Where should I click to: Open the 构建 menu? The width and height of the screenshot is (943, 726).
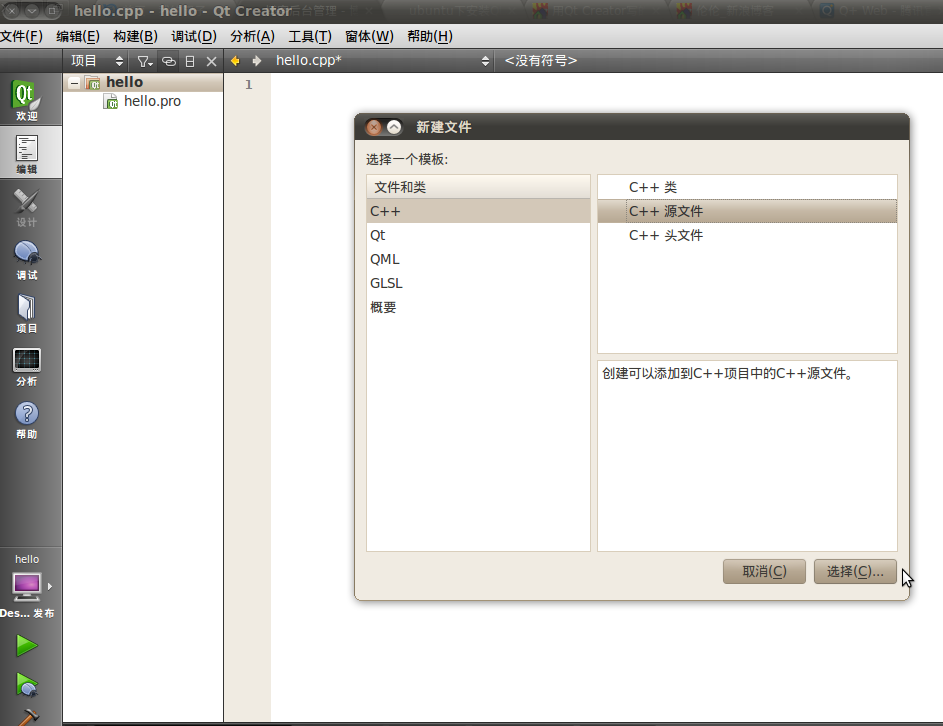[x=135, y=36]
